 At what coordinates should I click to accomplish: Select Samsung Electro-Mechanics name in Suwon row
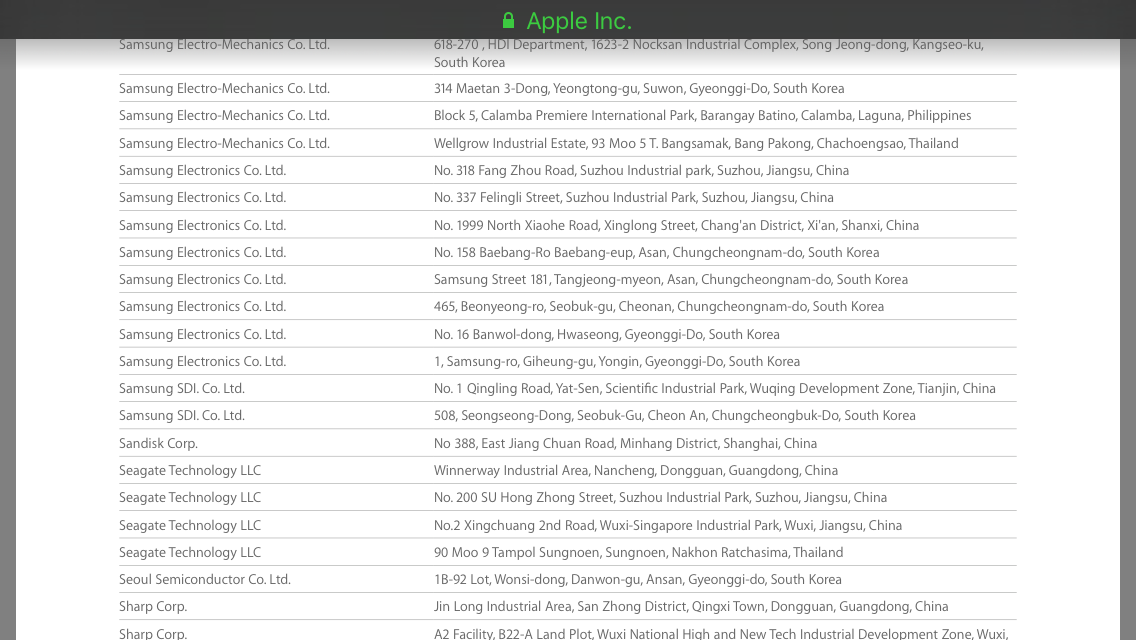225,88
